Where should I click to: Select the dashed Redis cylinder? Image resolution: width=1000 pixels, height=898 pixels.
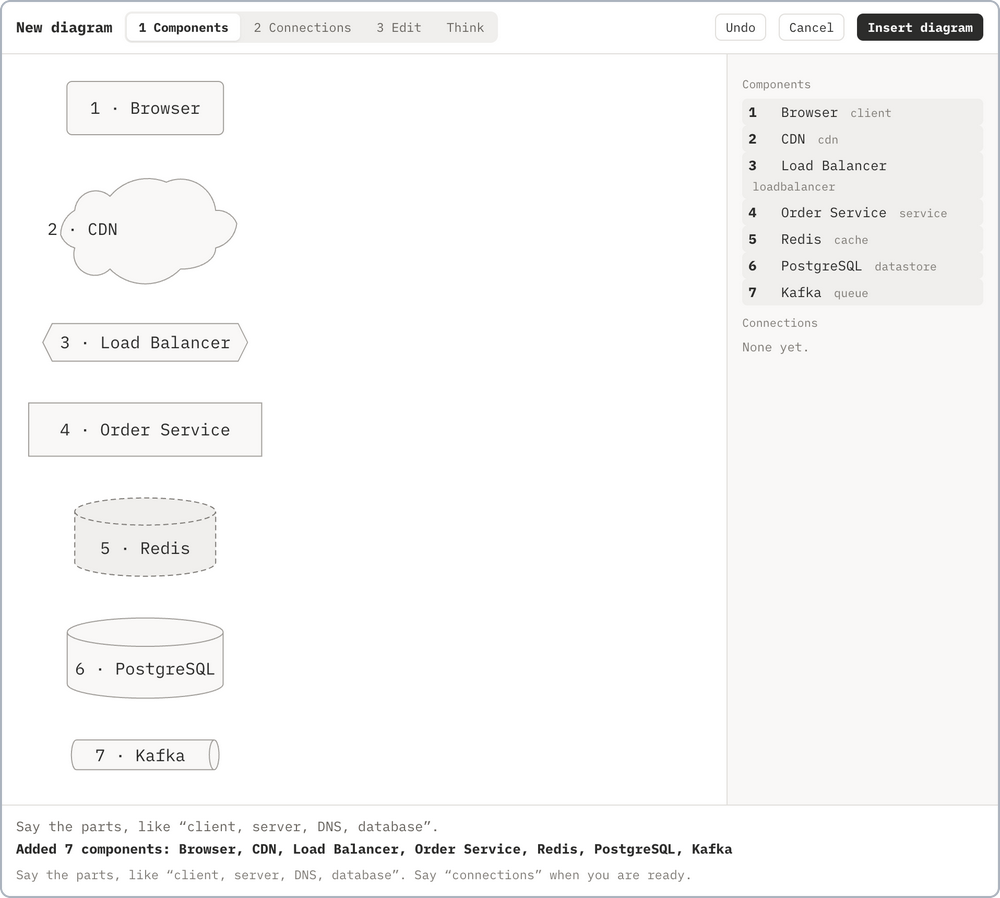coord(145,537)
